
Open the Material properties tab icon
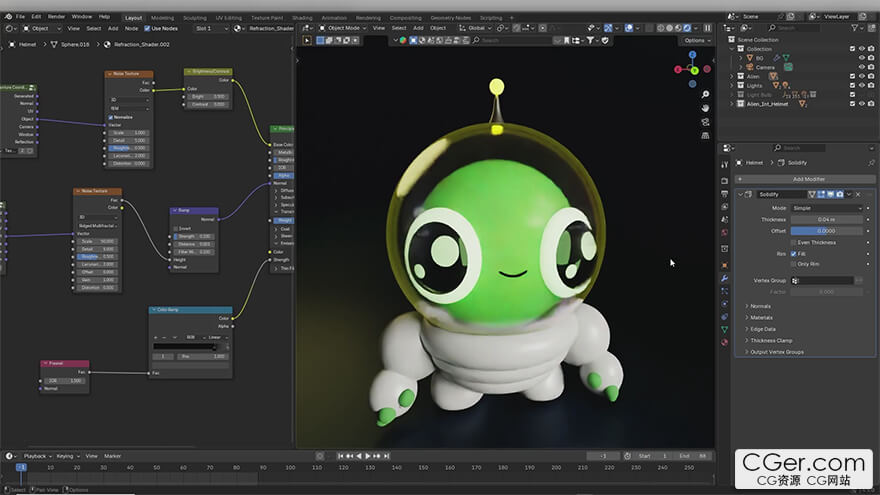pos(724,343)
